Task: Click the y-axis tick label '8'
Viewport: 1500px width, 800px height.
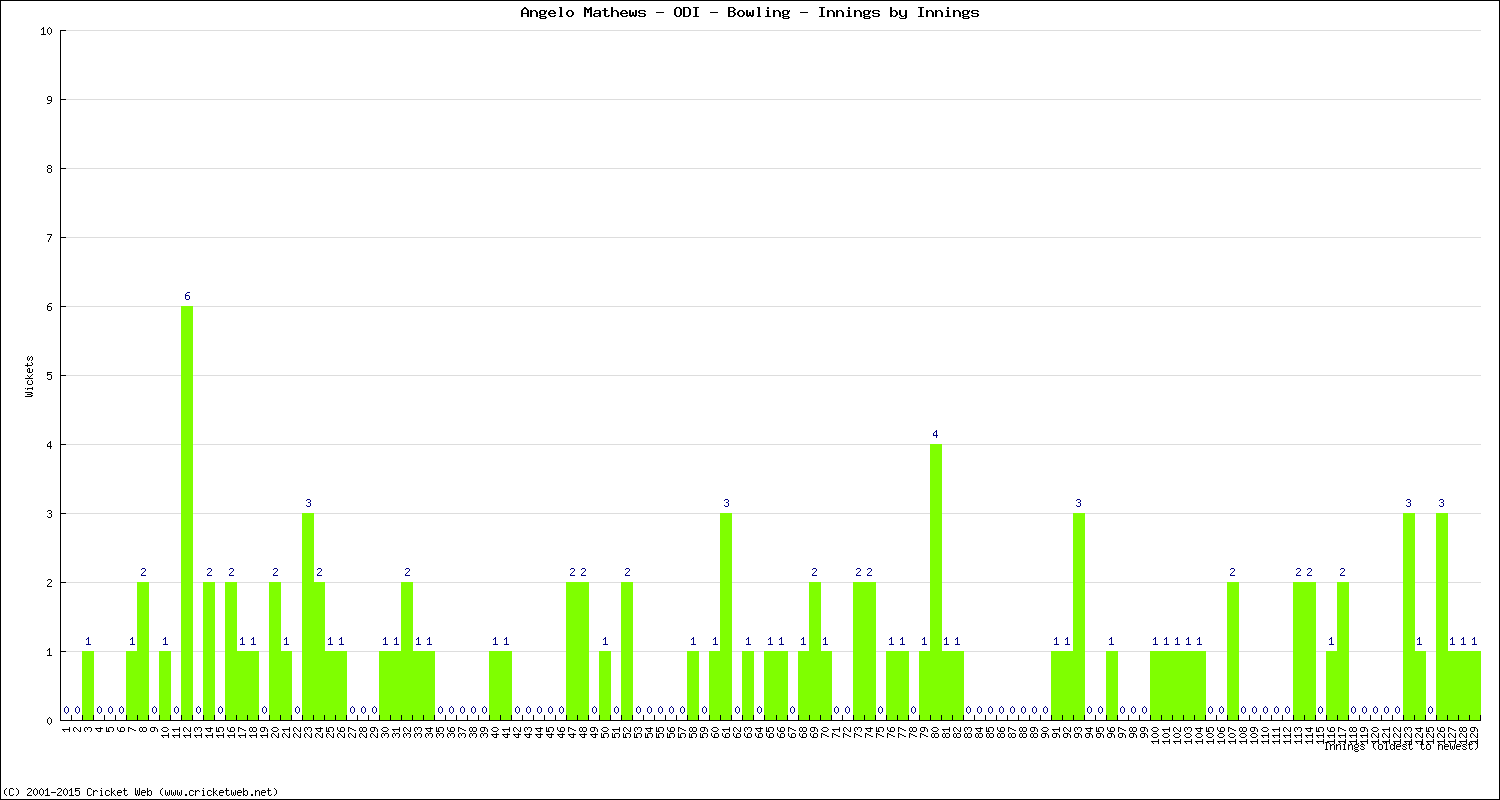Action: coord(49,169)
